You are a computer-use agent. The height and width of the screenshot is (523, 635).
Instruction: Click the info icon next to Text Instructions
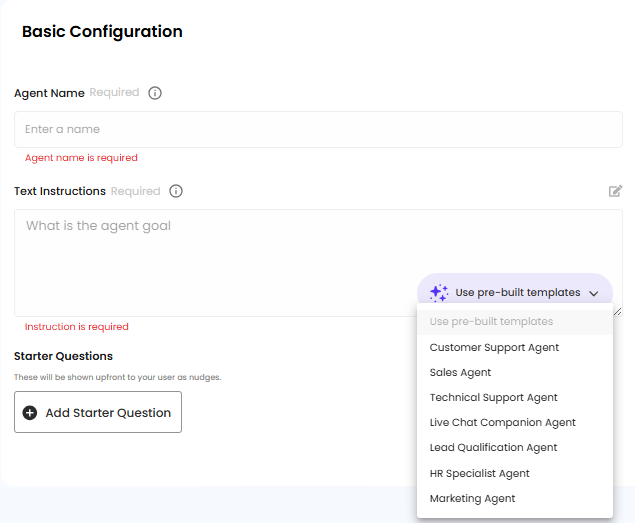176,191
